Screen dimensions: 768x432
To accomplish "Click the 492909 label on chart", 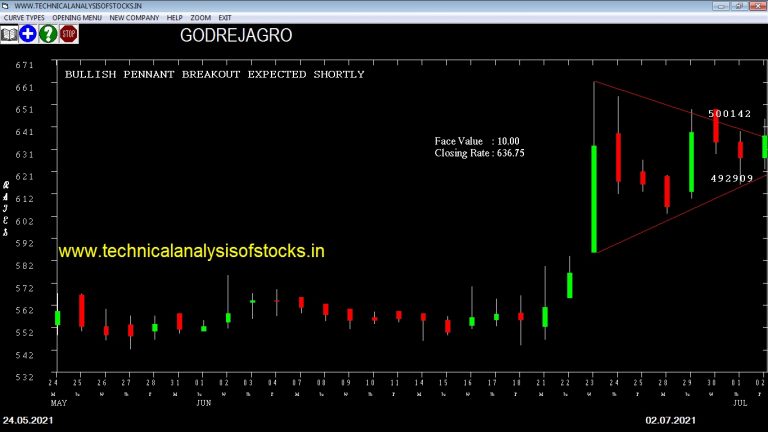I will (732, 178).
